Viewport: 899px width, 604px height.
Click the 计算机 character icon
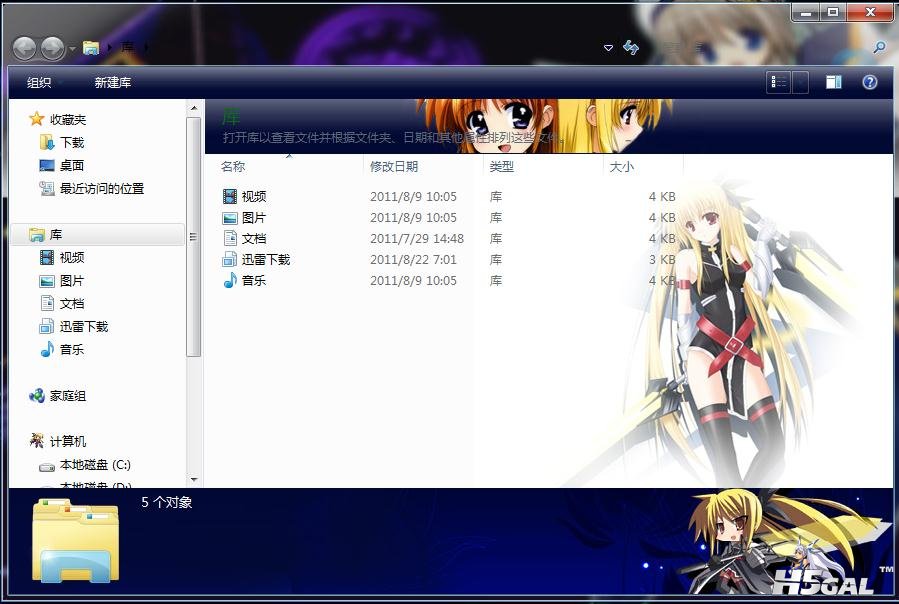pos(37,441)
